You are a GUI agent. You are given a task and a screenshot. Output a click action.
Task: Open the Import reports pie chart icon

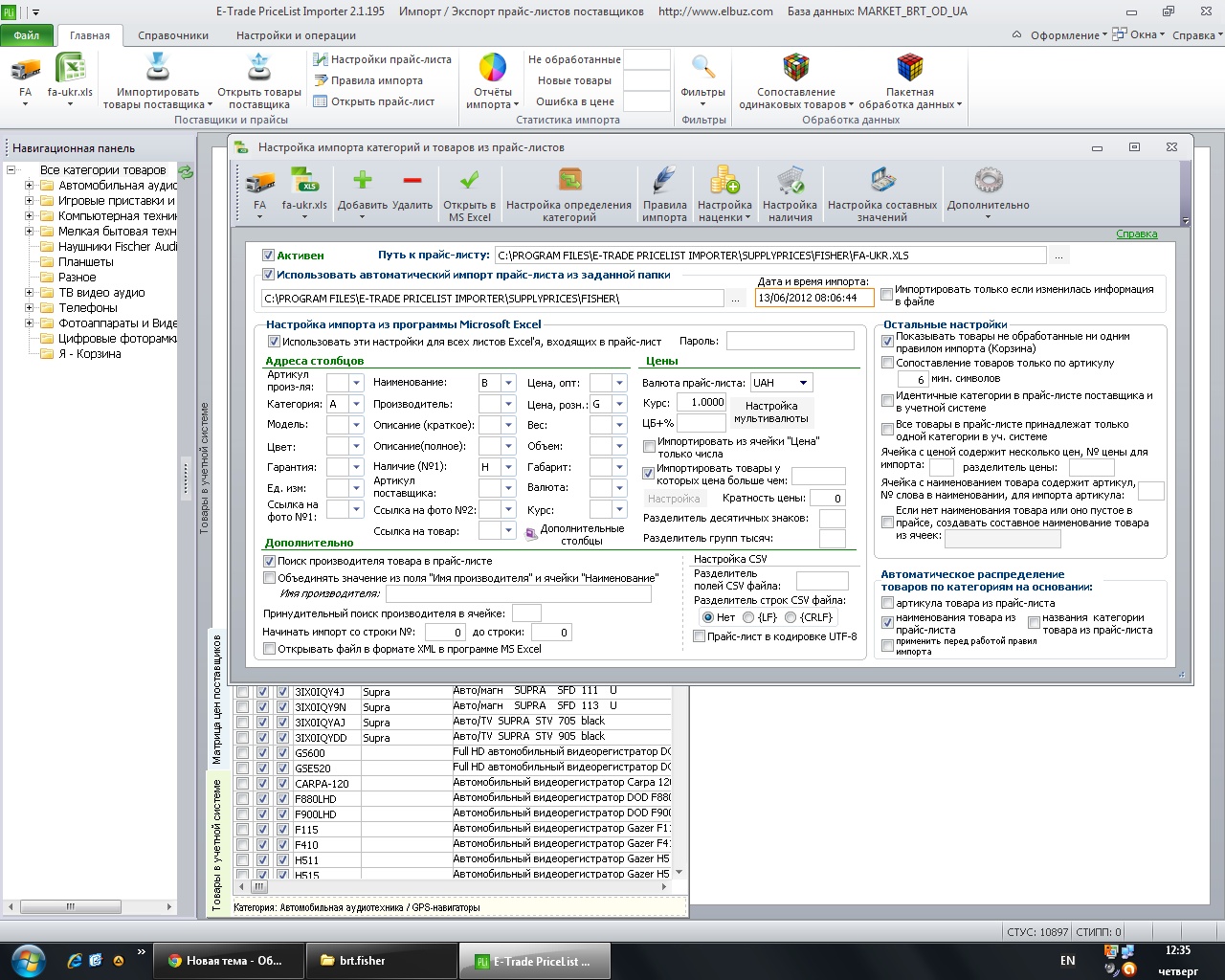tap(492, 69)
